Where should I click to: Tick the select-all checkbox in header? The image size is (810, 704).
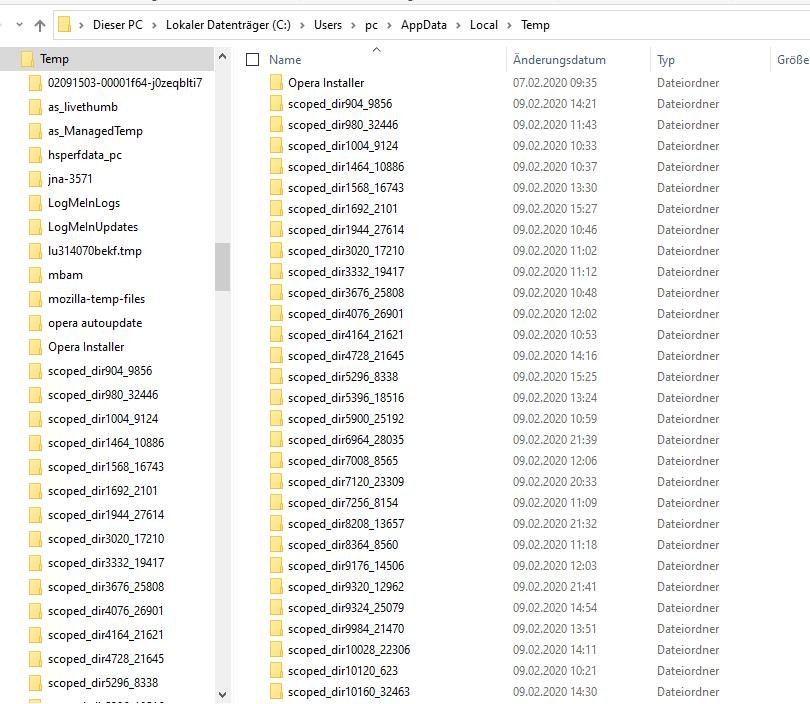pyautogui.click(x=253, y=60)
